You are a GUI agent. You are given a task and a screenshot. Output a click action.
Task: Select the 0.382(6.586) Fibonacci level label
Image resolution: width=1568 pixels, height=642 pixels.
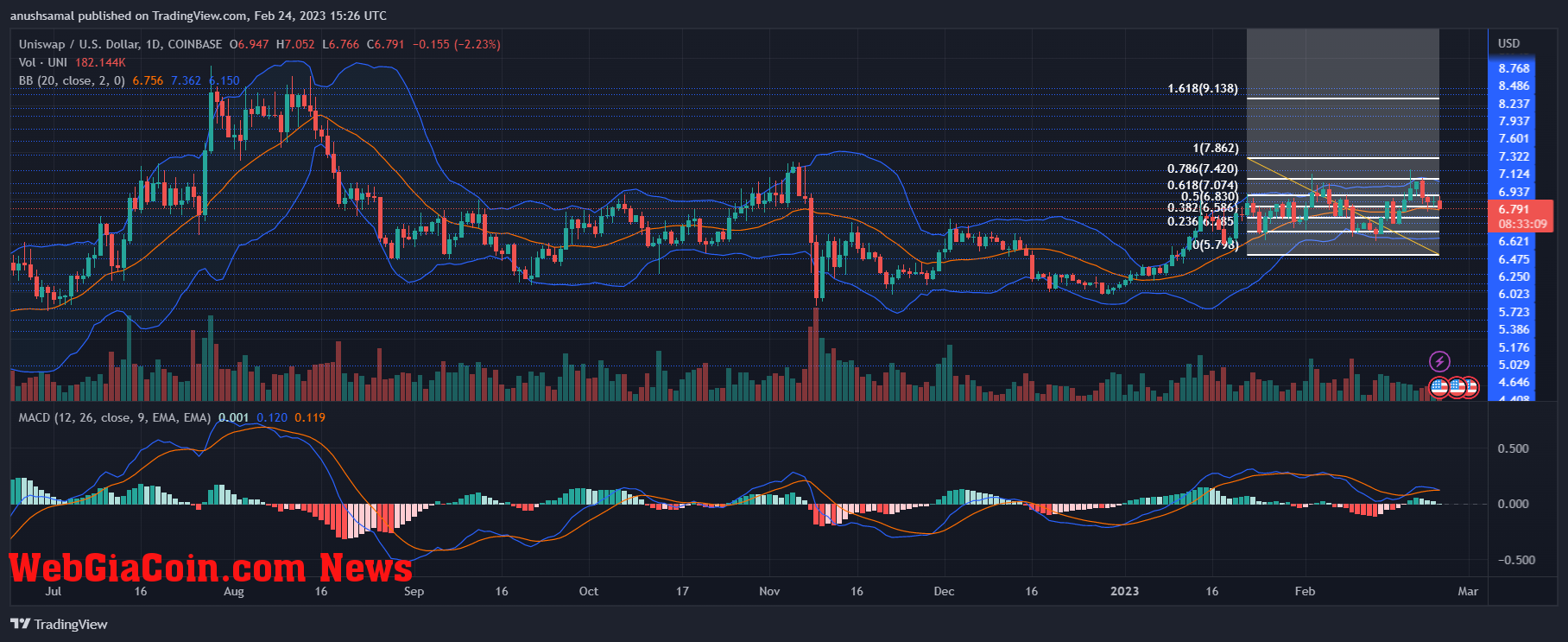(1202, 208)
